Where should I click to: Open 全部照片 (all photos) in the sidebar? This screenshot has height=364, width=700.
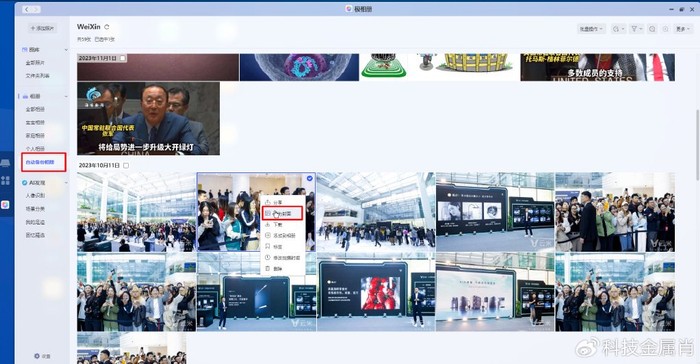point(35,63)
